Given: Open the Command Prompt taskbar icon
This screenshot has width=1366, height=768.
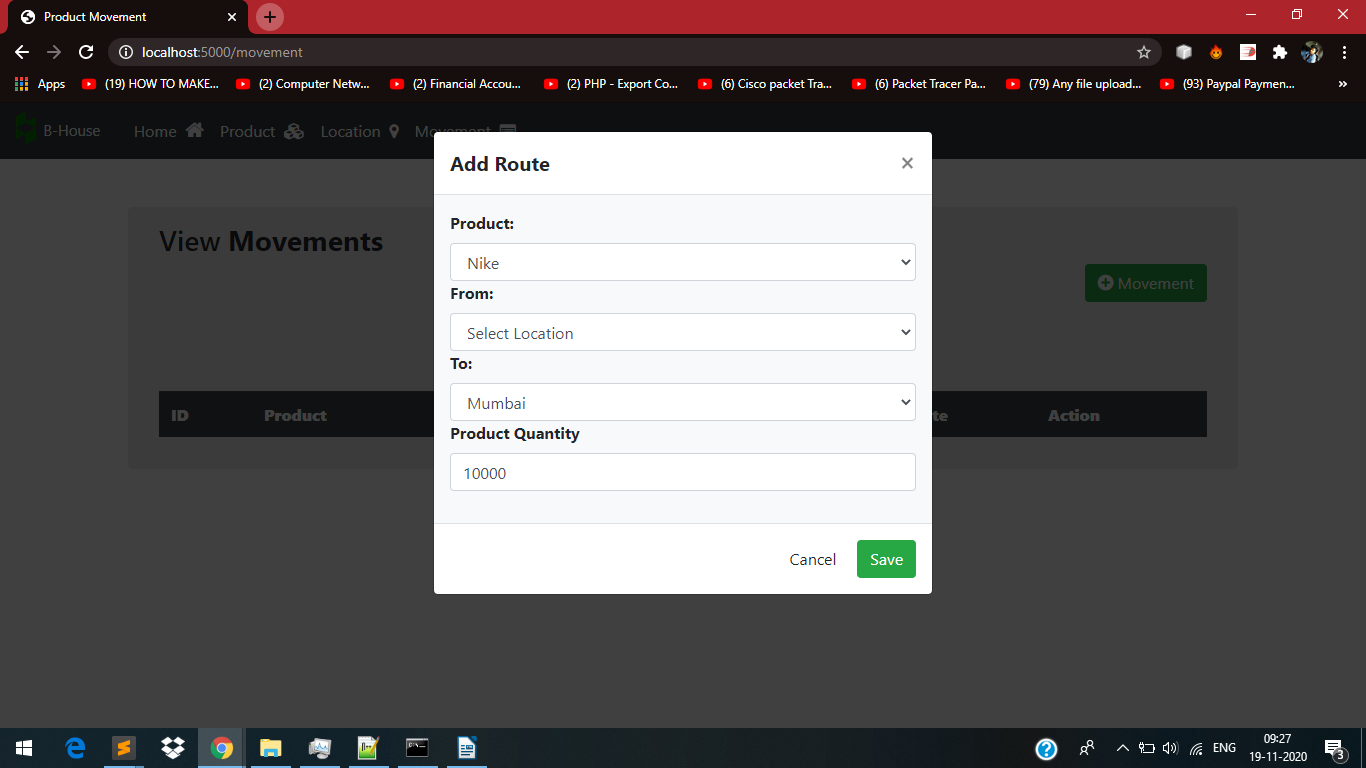Looking at the screenshot, I should point(417,748).
